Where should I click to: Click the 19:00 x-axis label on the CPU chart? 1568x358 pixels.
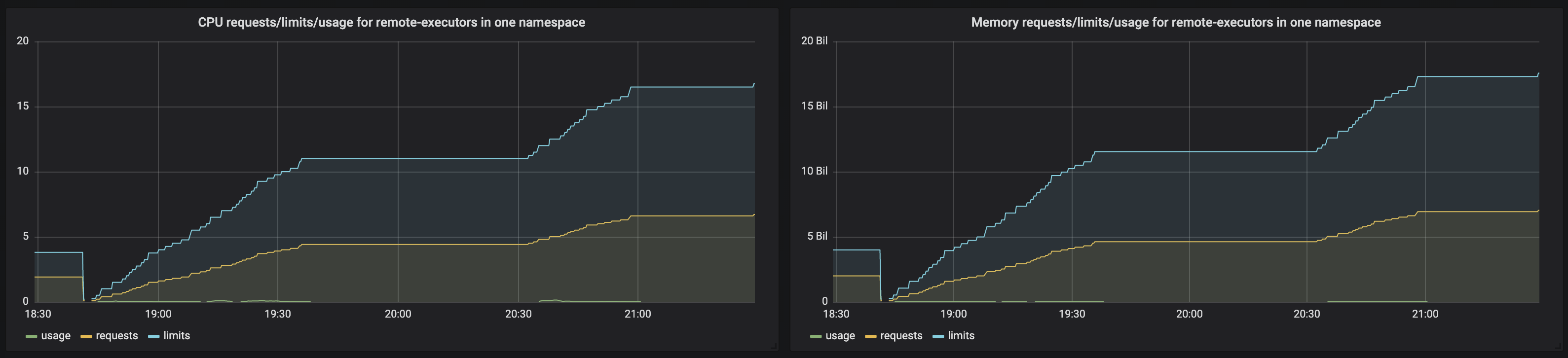point(158,314)
